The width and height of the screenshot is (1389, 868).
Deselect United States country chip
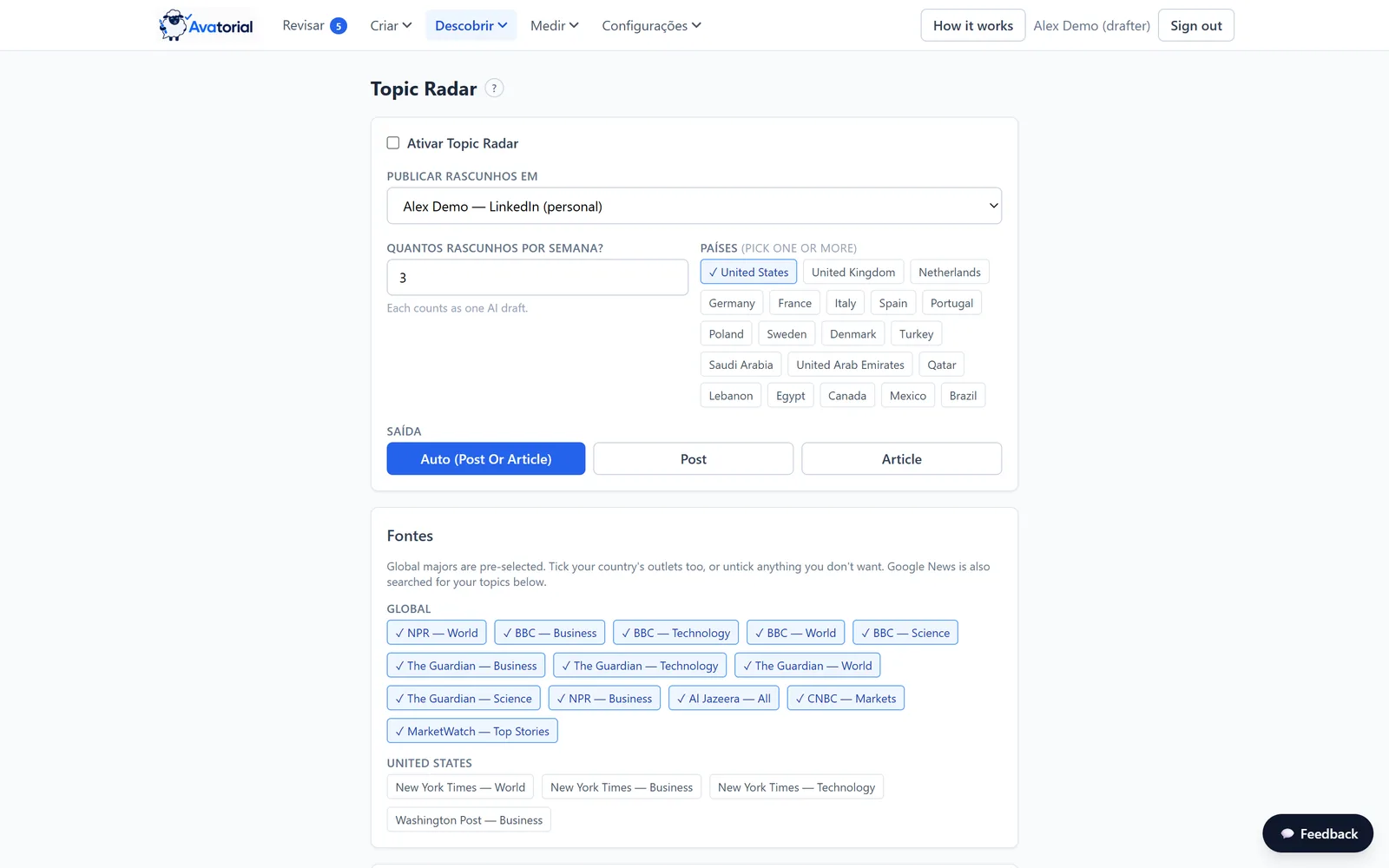(748, 273)
